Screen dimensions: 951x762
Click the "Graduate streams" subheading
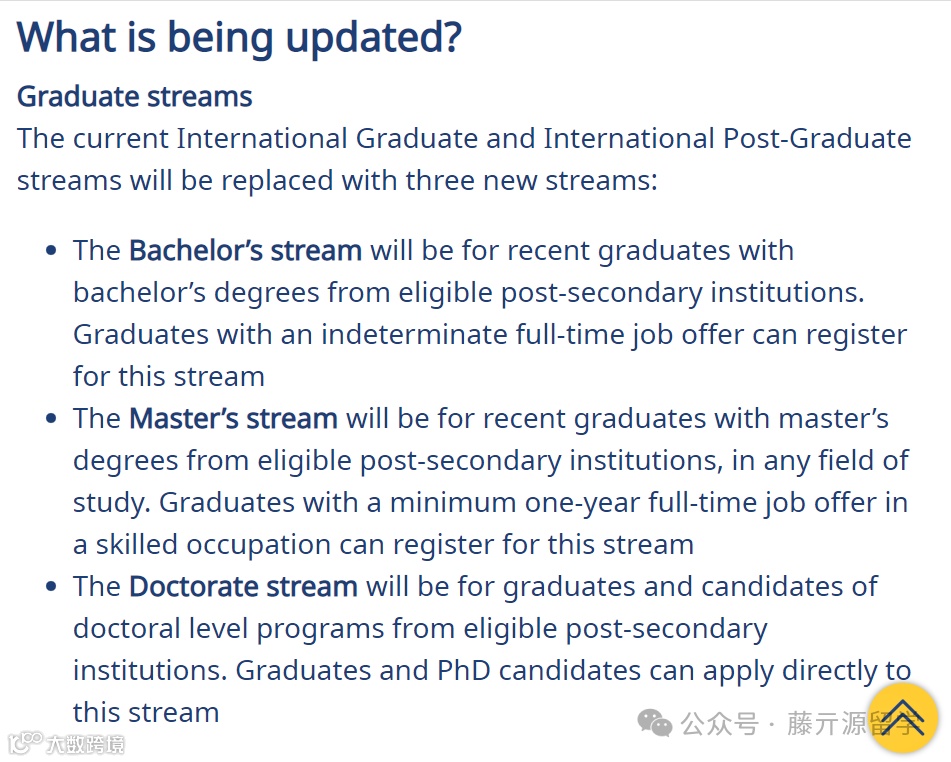[x=135, y=96]
